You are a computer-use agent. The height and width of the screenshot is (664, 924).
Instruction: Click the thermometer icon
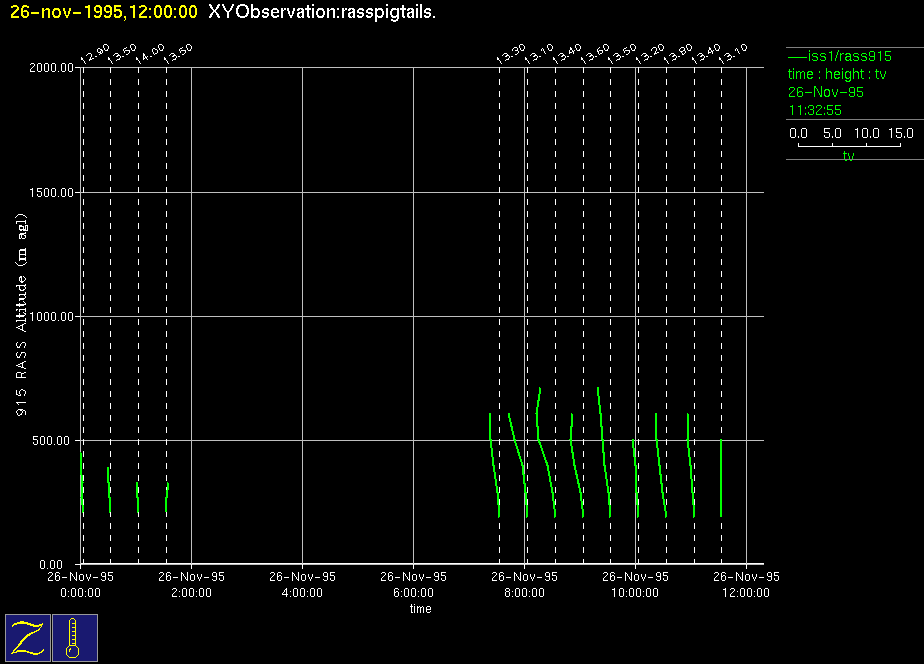[x=74, y=637]
